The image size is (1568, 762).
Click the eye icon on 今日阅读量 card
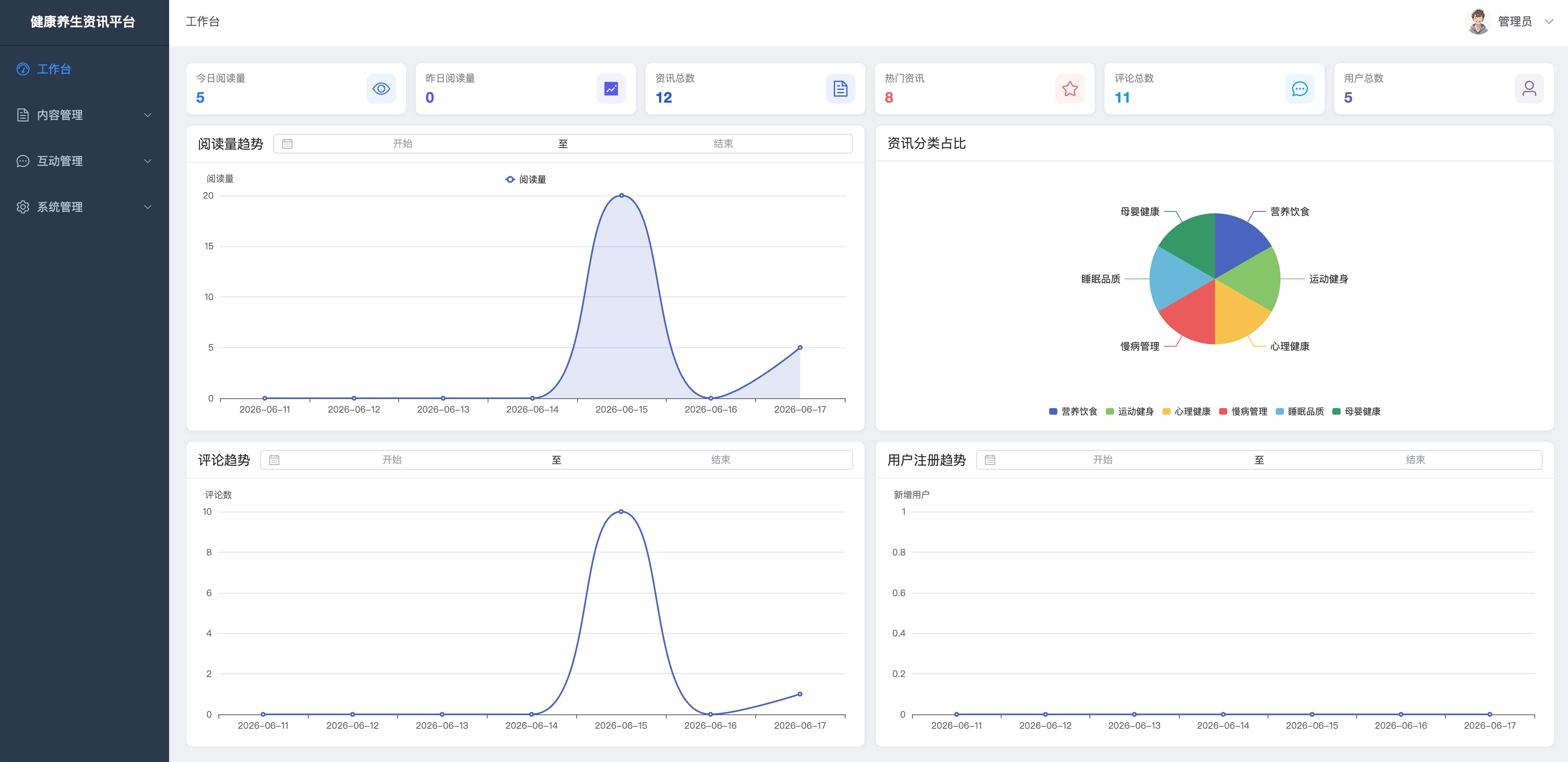[x=381, y=89]
